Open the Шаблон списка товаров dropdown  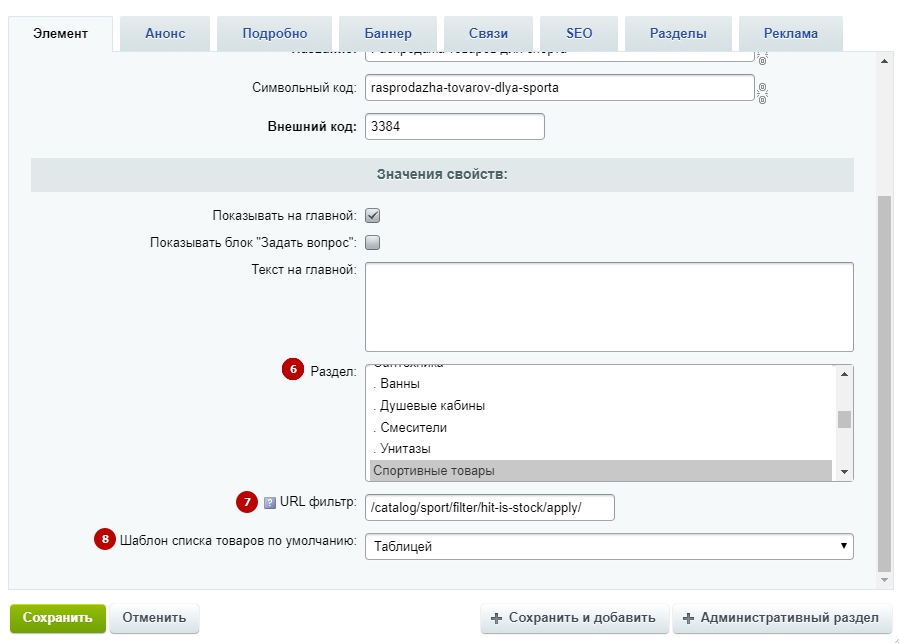click(x=609, y=546)
